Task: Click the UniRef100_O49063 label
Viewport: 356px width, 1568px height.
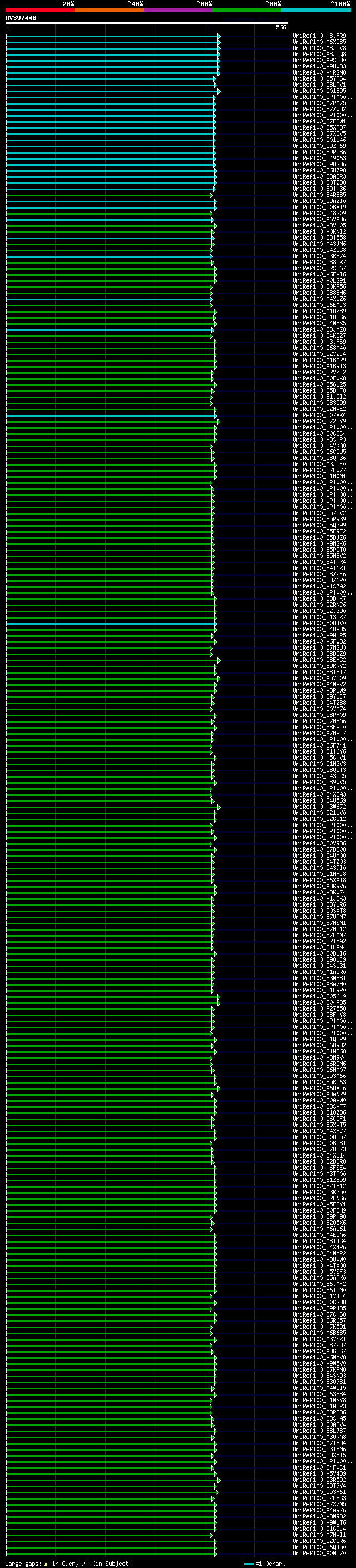Action: [x=319, y=159]
